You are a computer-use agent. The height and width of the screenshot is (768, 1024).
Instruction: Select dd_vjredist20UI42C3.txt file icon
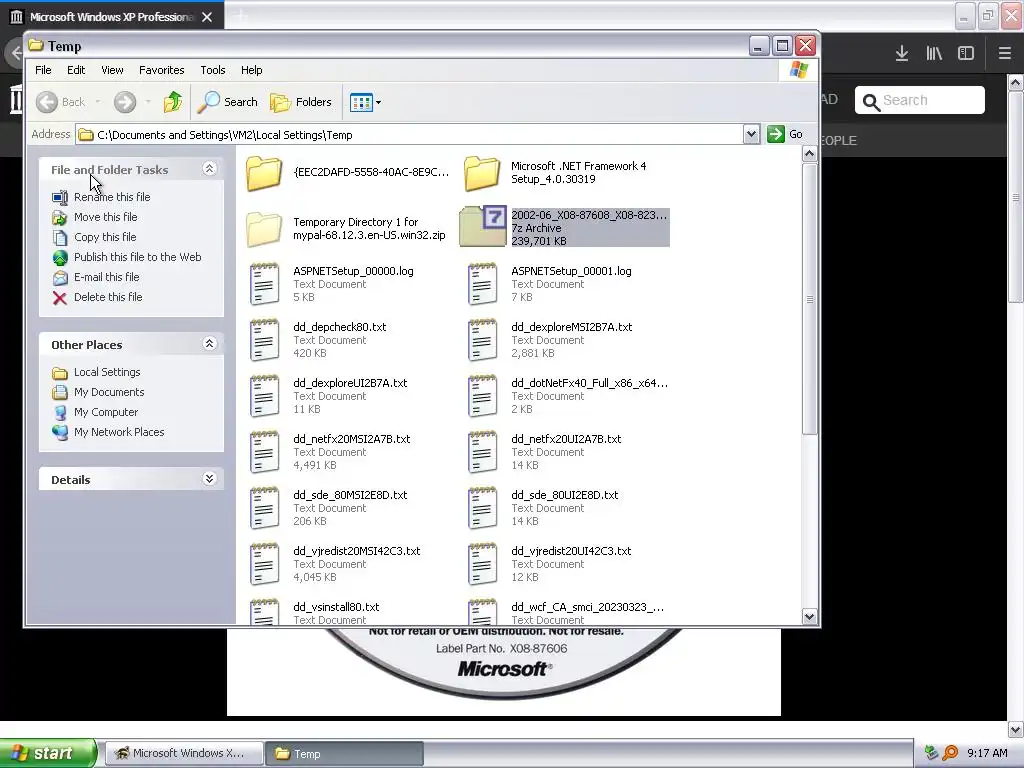click(483, 564)
